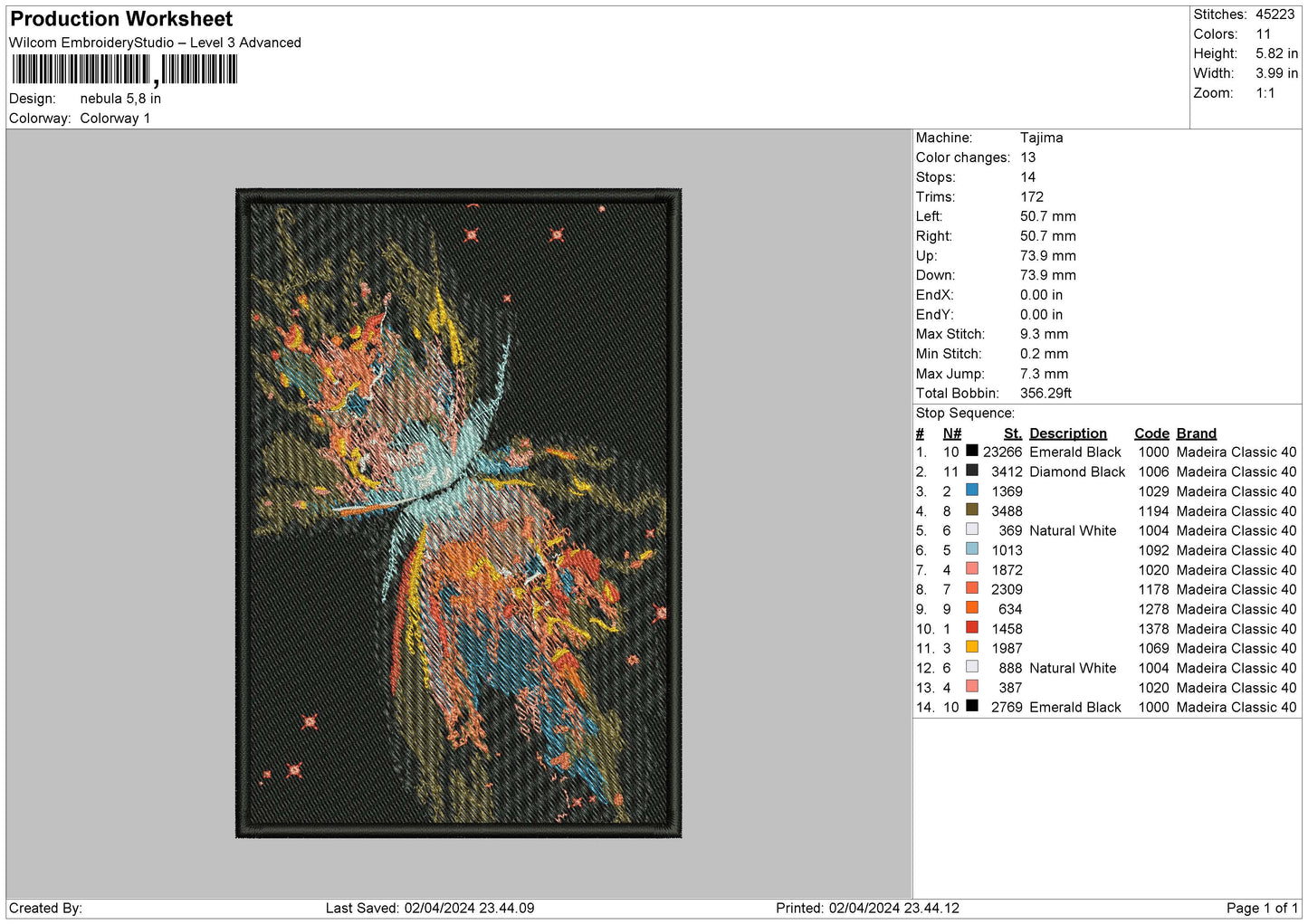This screenshot has width=1308, height=924.
Task: Click 'Diamond Black' description in row 2
Action: point(1077,472)
